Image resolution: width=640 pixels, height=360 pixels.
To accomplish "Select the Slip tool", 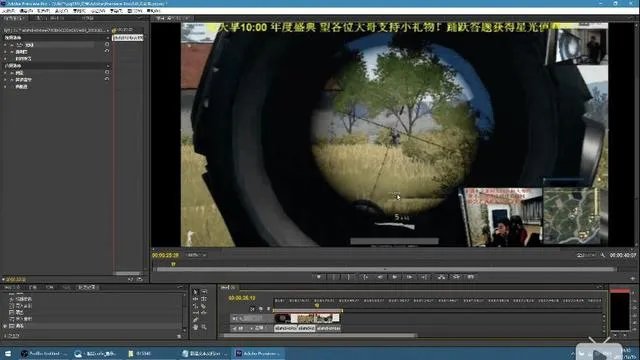I will pos(195,313).
